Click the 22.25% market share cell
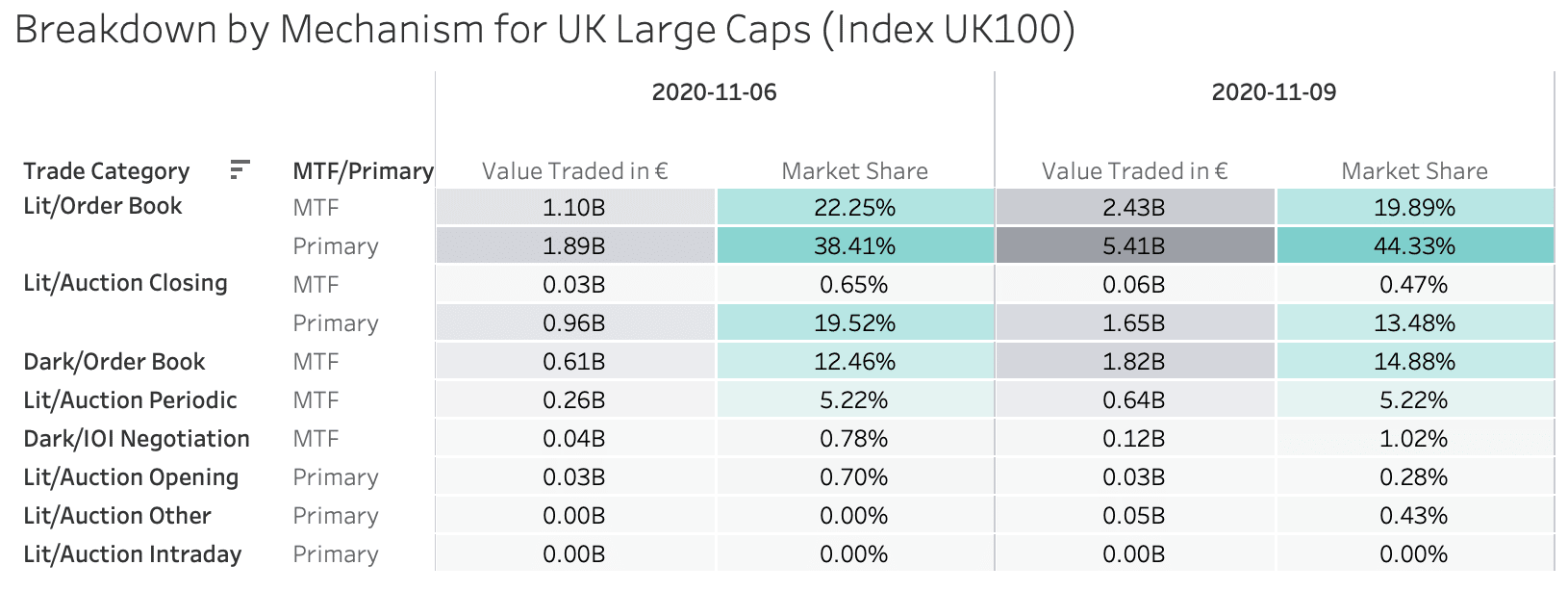 [855, 208]
